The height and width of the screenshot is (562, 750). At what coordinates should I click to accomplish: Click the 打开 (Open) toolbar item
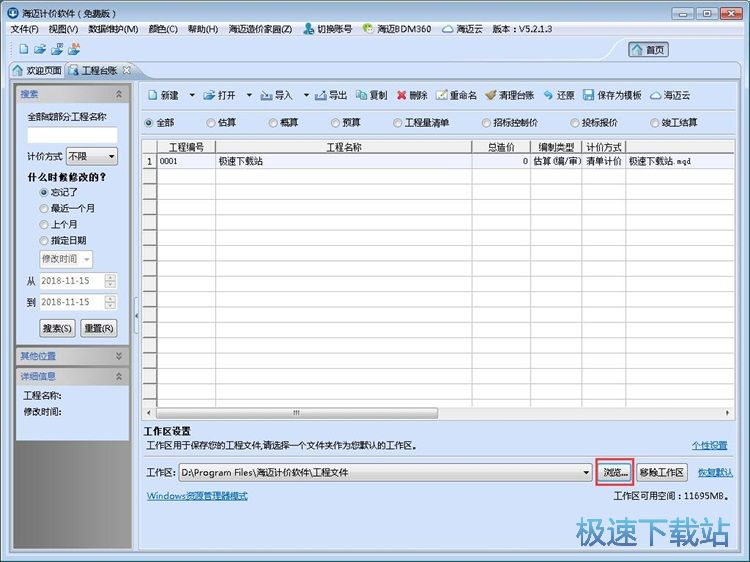tap(220, 95)
